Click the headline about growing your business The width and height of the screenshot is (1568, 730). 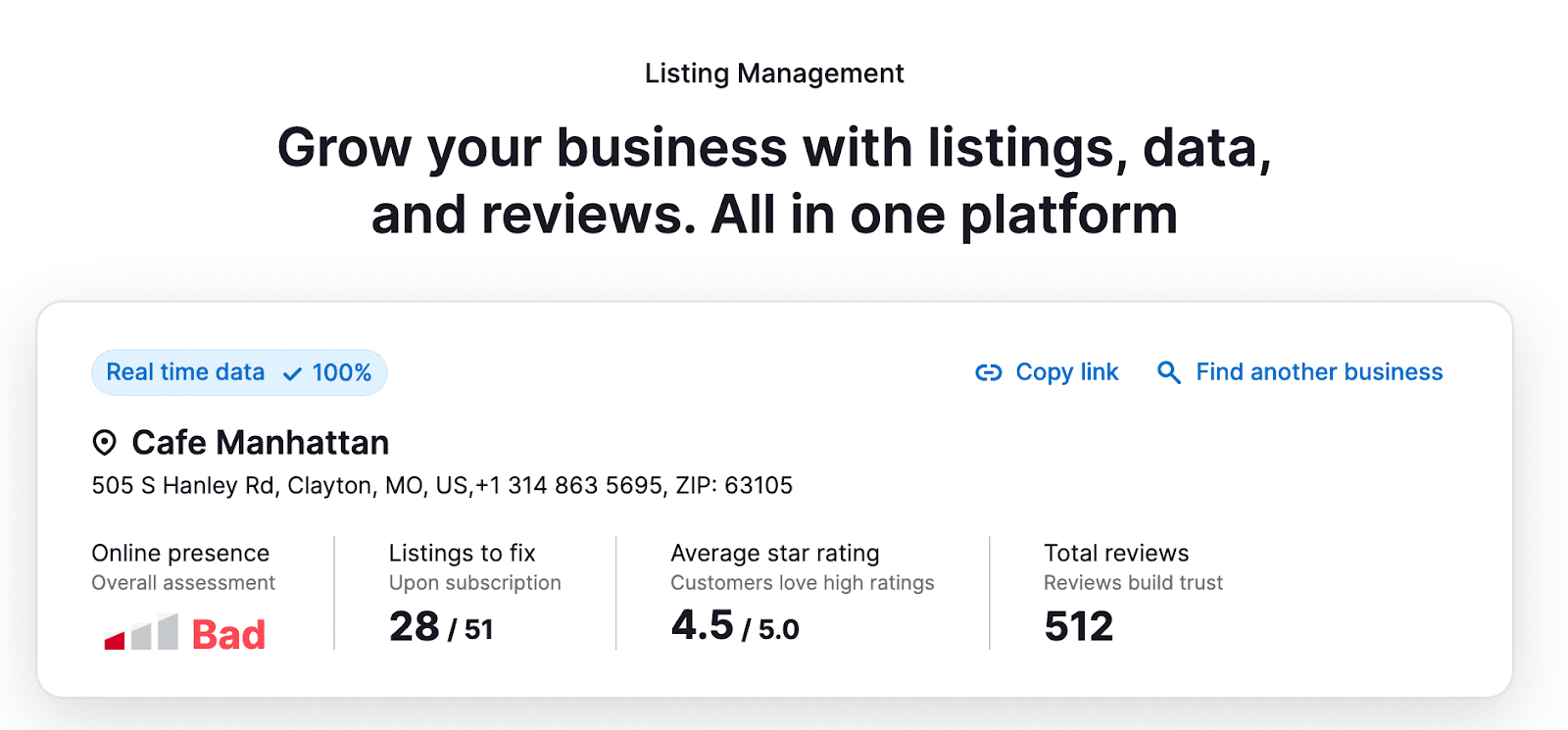[x=774, y=180]
